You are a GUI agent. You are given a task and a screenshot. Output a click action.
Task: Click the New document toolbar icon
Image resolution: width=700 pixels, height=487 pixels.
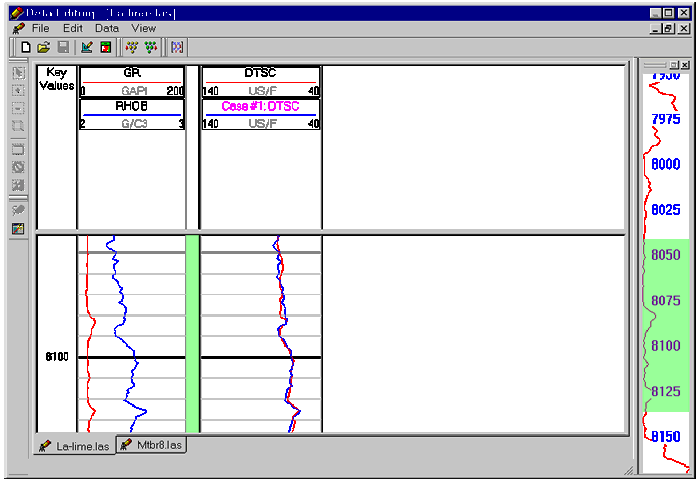click(27, 47)
